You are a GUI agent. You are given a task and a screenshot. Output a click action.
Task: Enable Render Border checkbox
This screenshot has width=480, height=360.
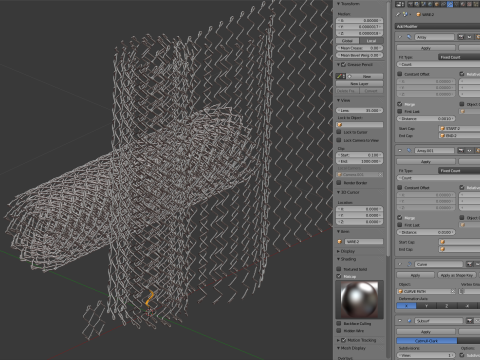[x=339, y=183]
